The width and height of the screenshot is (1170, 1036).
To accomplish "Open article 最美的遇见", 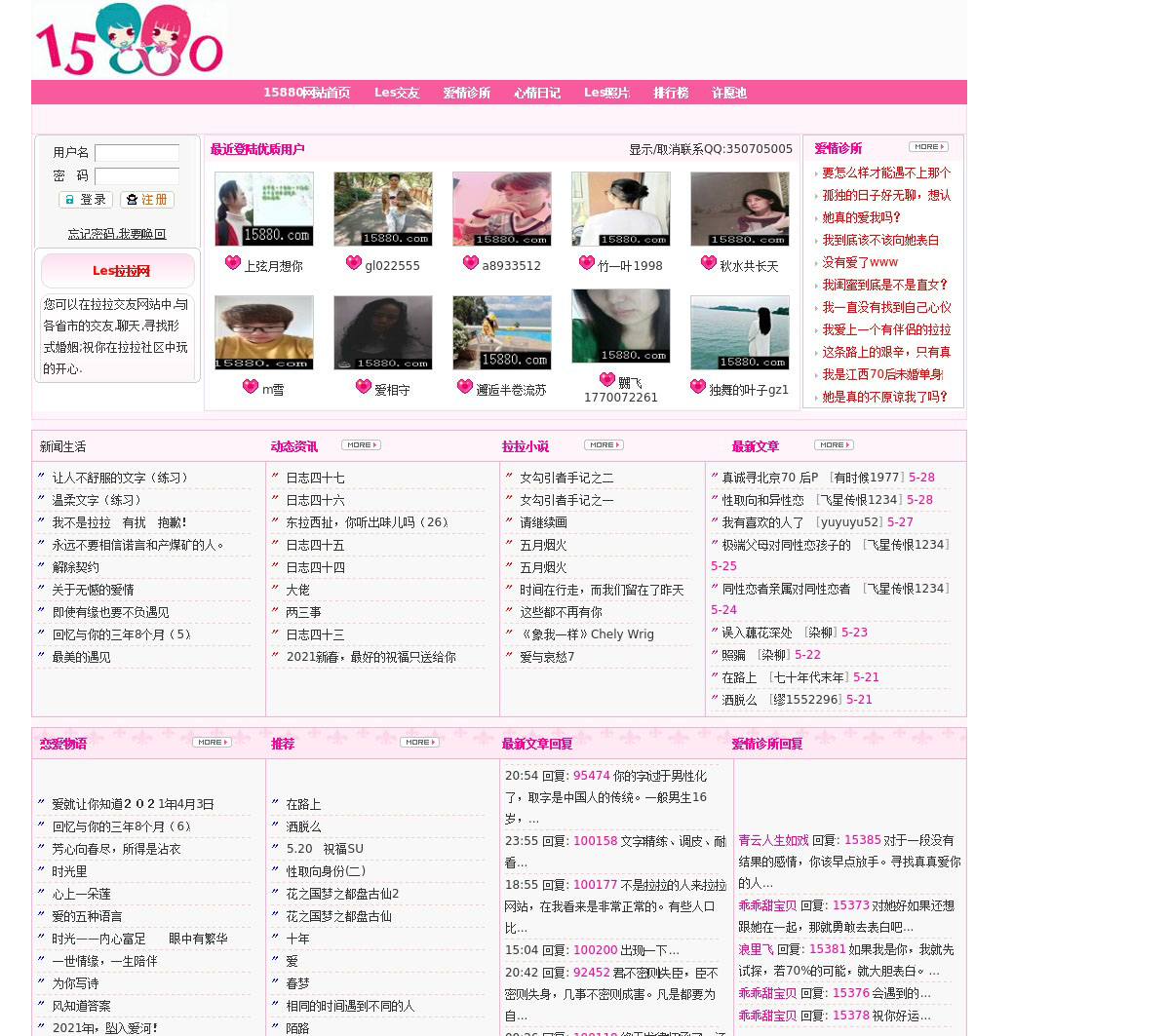I will click(x=81, y=657).
